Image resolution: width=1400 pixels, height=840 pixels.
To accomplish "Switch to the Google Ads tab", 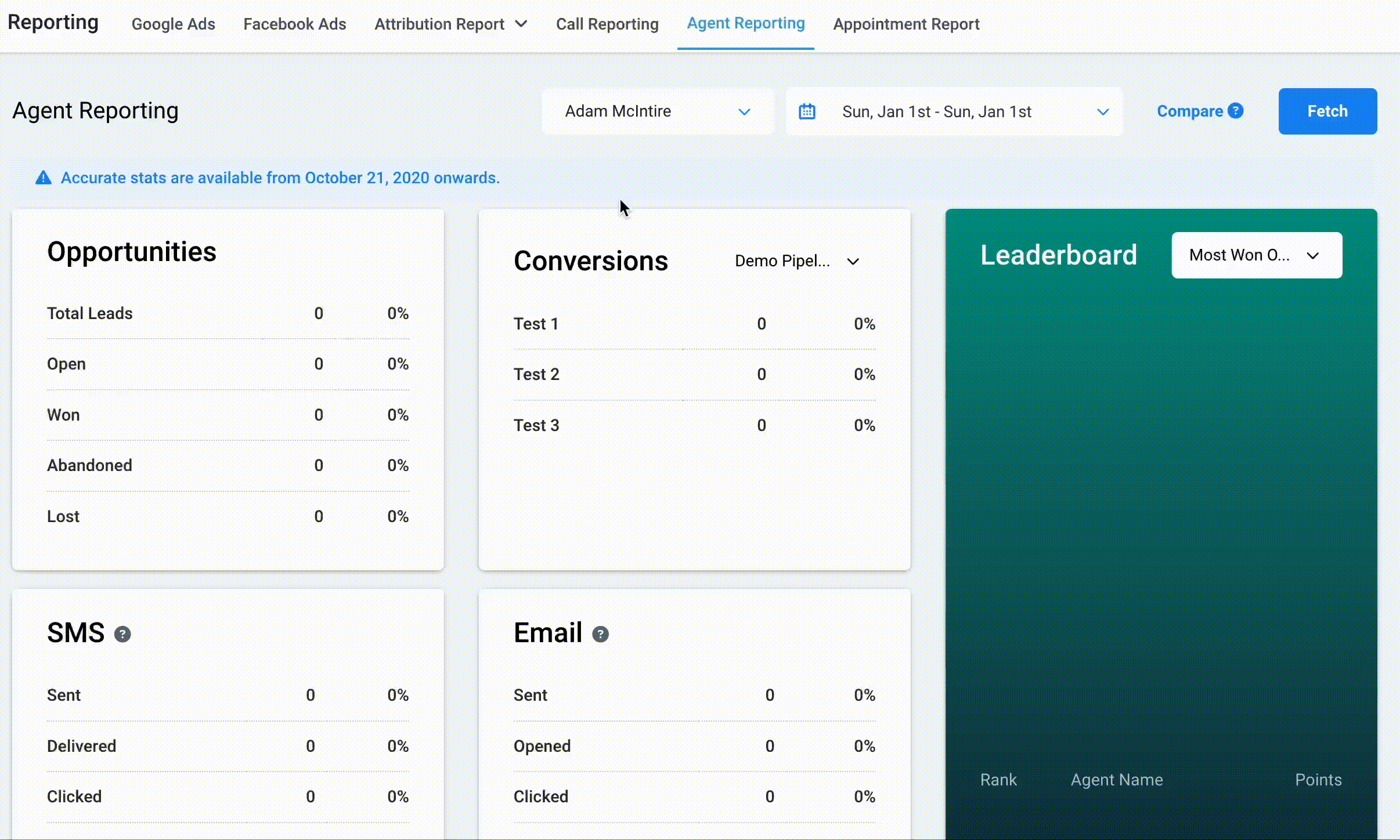I will point(173,24).
